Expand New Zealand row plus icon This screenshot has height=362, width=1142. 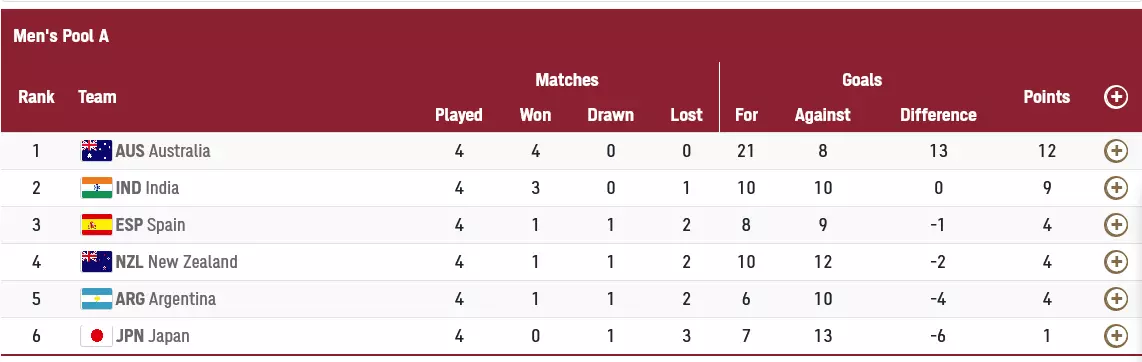1116,261
